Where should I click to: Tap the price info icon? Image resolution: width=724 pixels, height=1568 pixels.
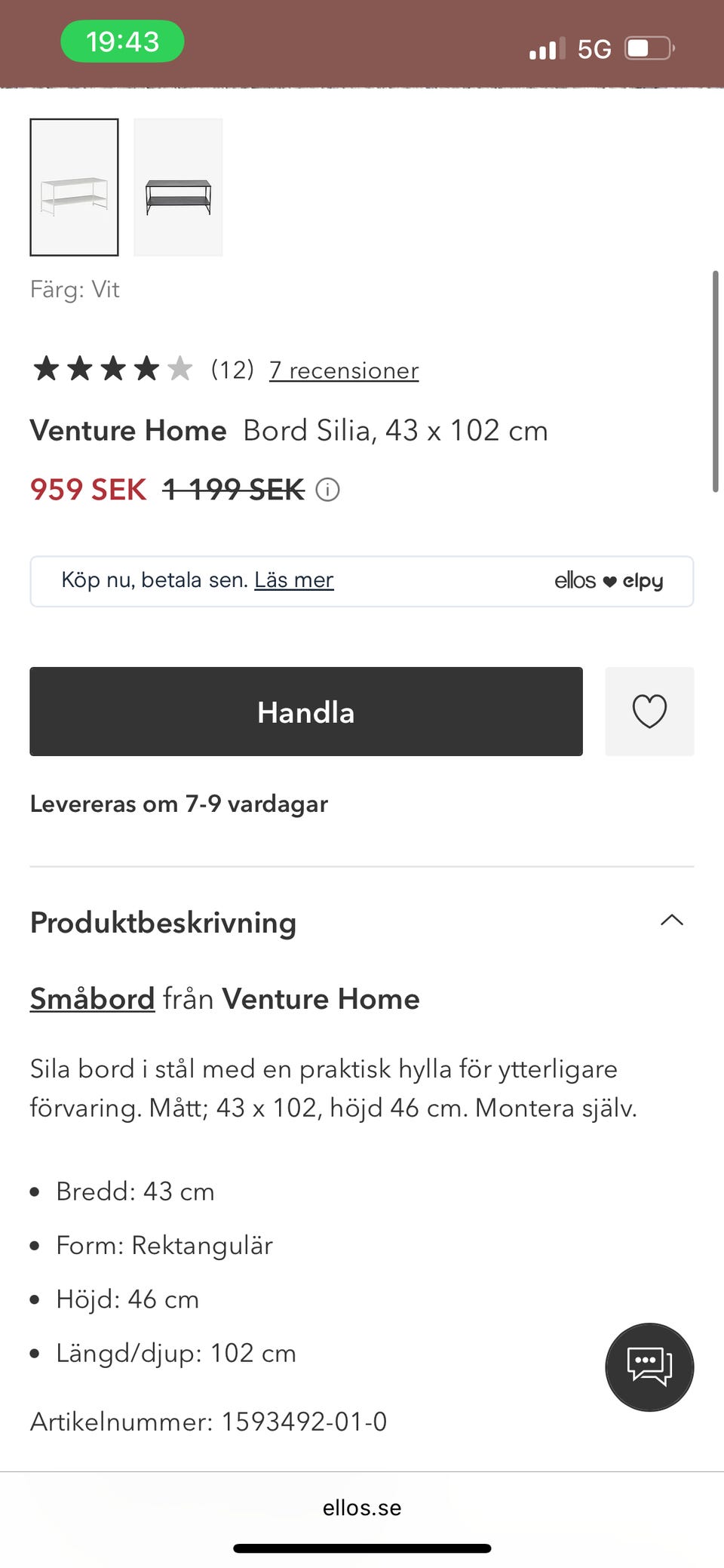point(327,490)
